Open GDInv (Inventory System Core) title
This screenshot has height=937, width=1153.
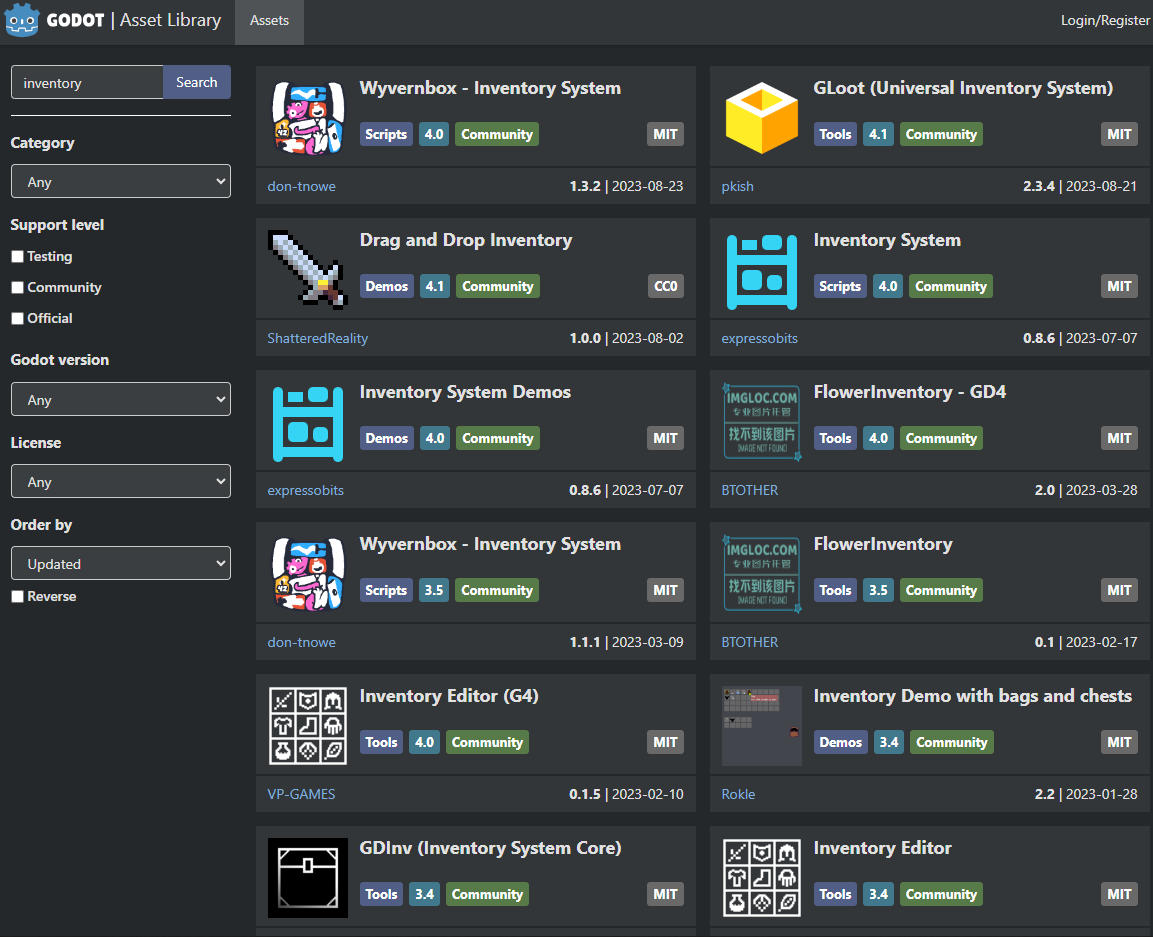point(490,849)
